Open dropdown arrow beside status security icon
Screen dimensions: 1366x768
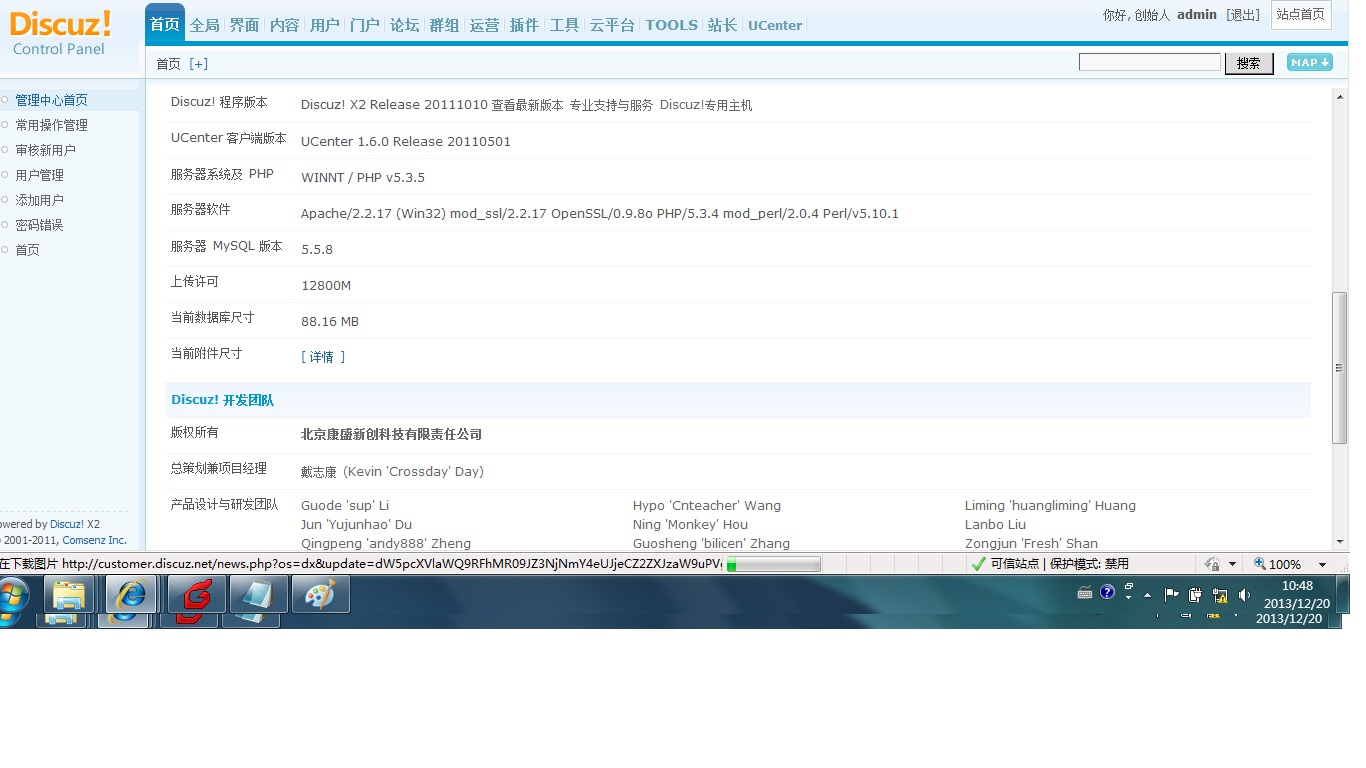pyautogui.click(x=1232, y=565)
